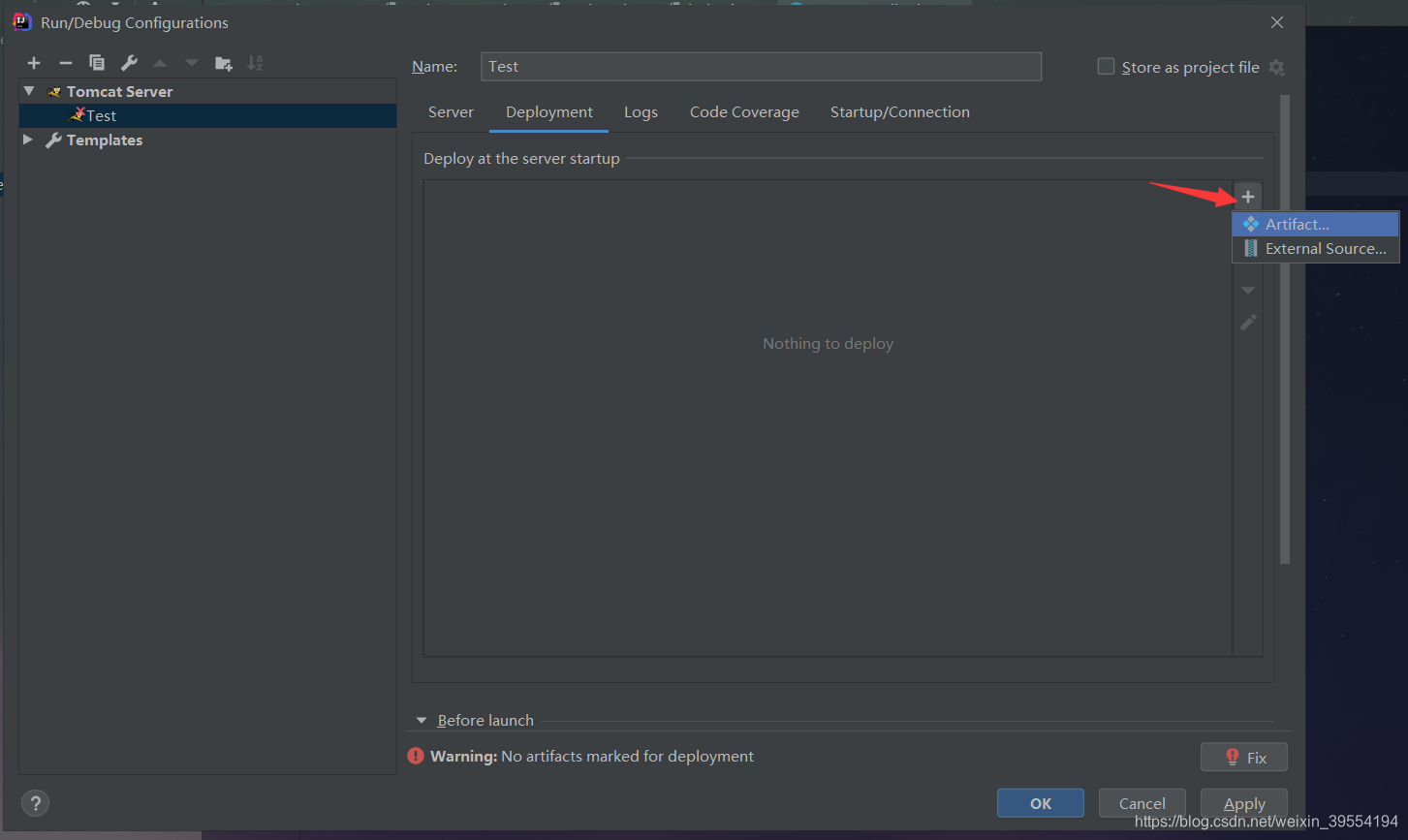
Task: Go to Code Coverage tab
Action: pyautogui.click(x=744, y=112)
